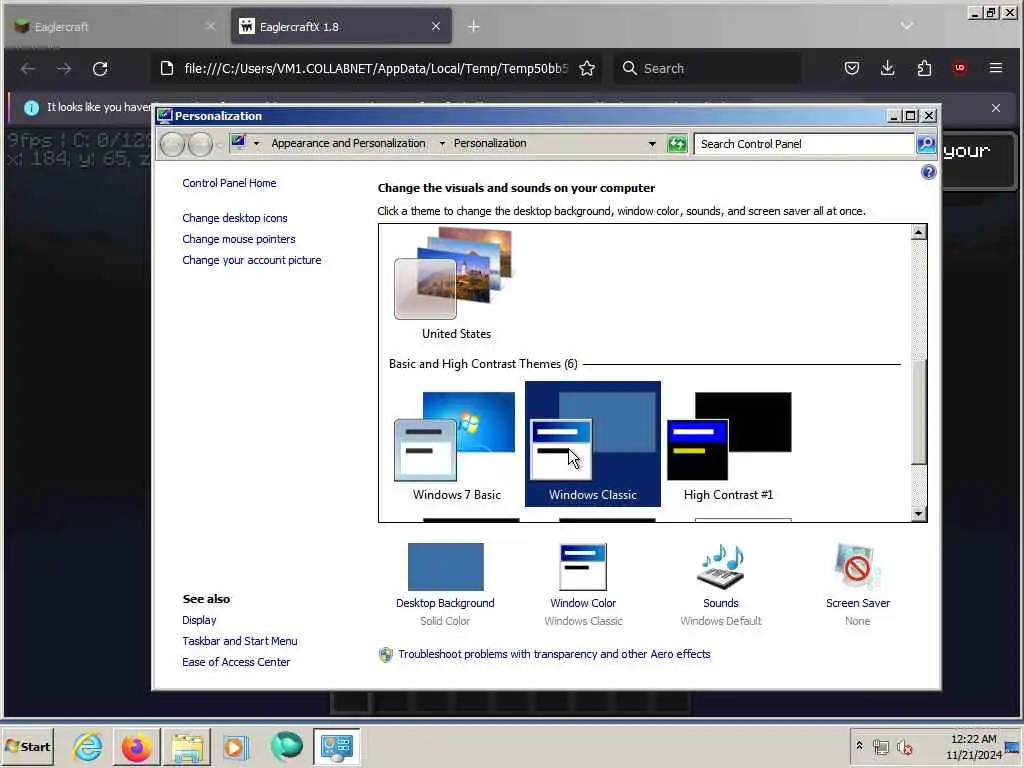1024x768 pixels.
Task: Close the EaglercraftX 1.8 tab
Action: coord(436,26)
